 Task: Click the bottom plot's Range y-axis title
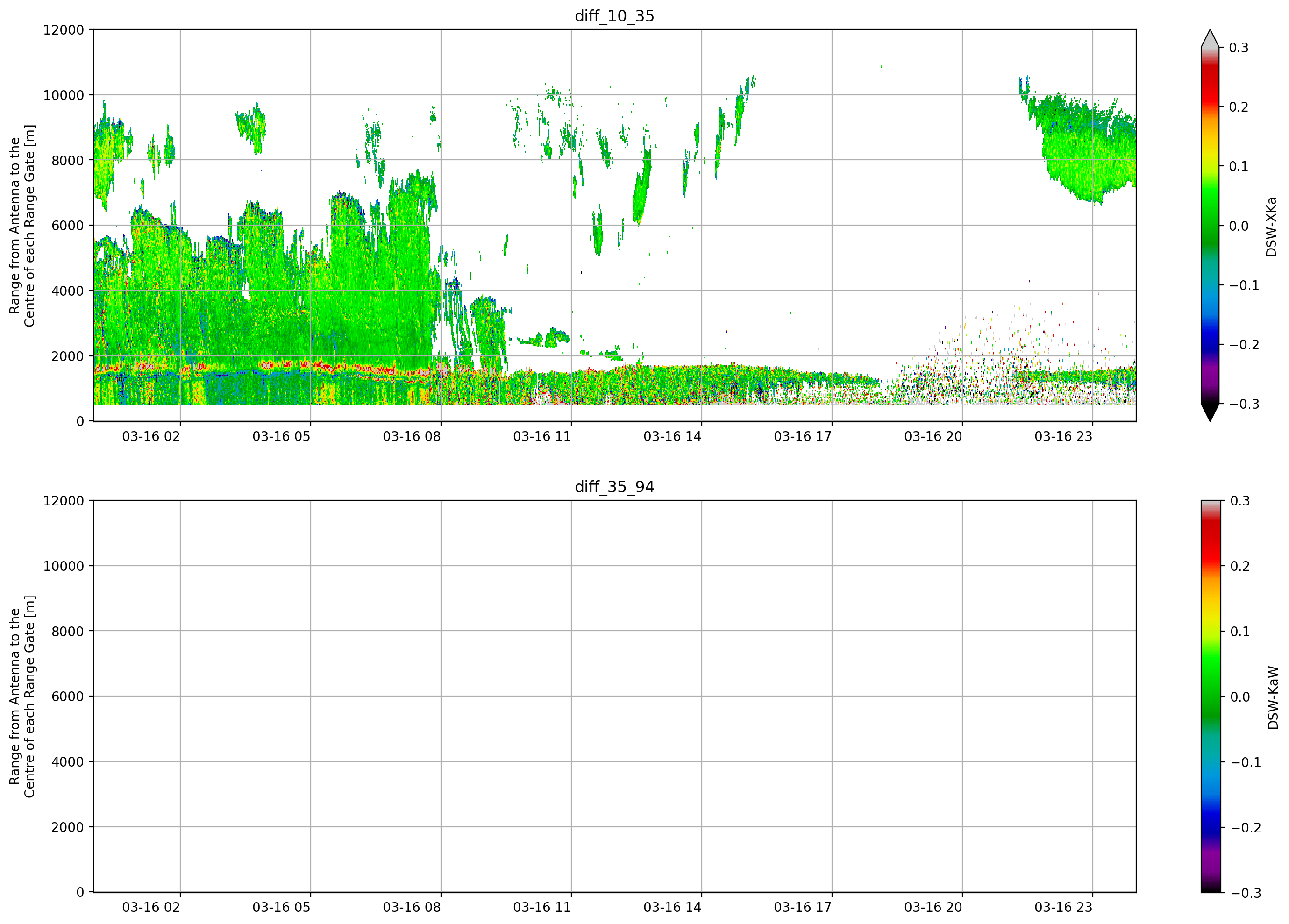pos(22,697)
